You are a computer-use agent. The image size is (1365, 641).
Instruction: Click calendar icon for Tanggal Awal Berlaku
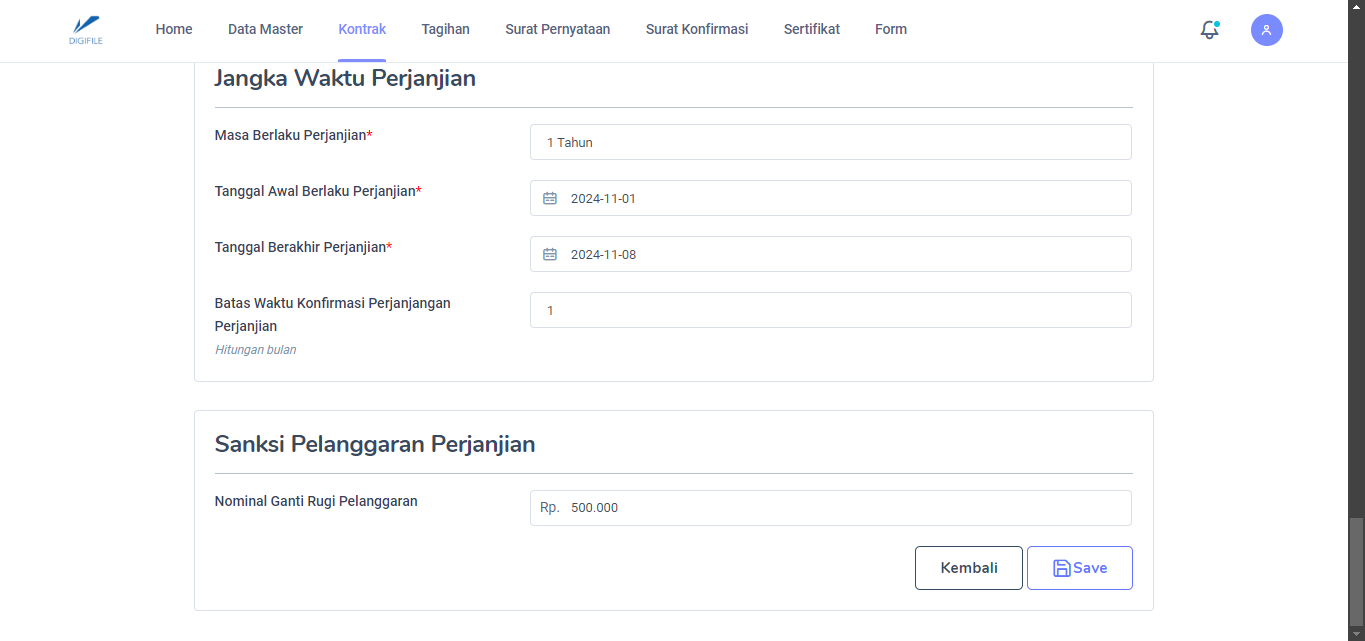[550, 198]
